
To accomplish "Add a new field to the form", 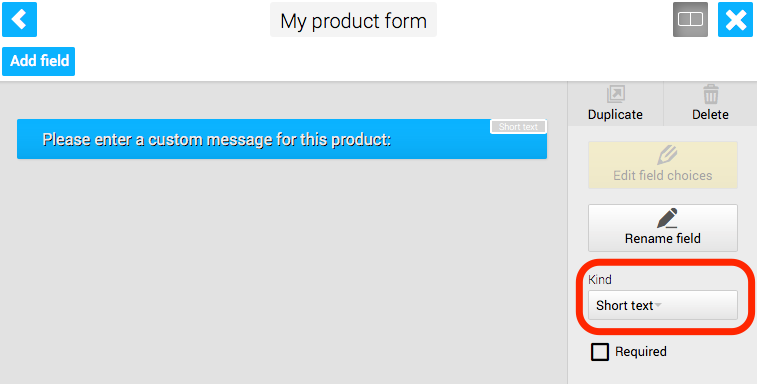I will [39, 61].
